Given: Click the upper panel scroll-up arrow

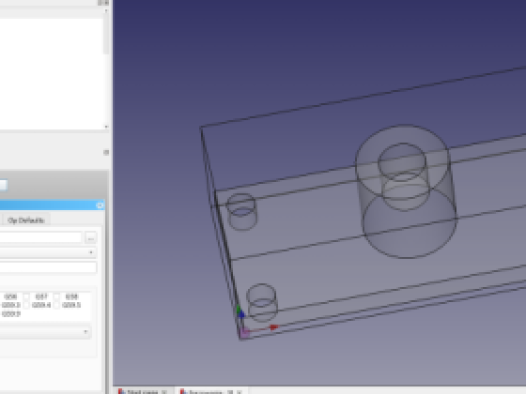Looking at the screenshot, I should (x=106, y=11).
